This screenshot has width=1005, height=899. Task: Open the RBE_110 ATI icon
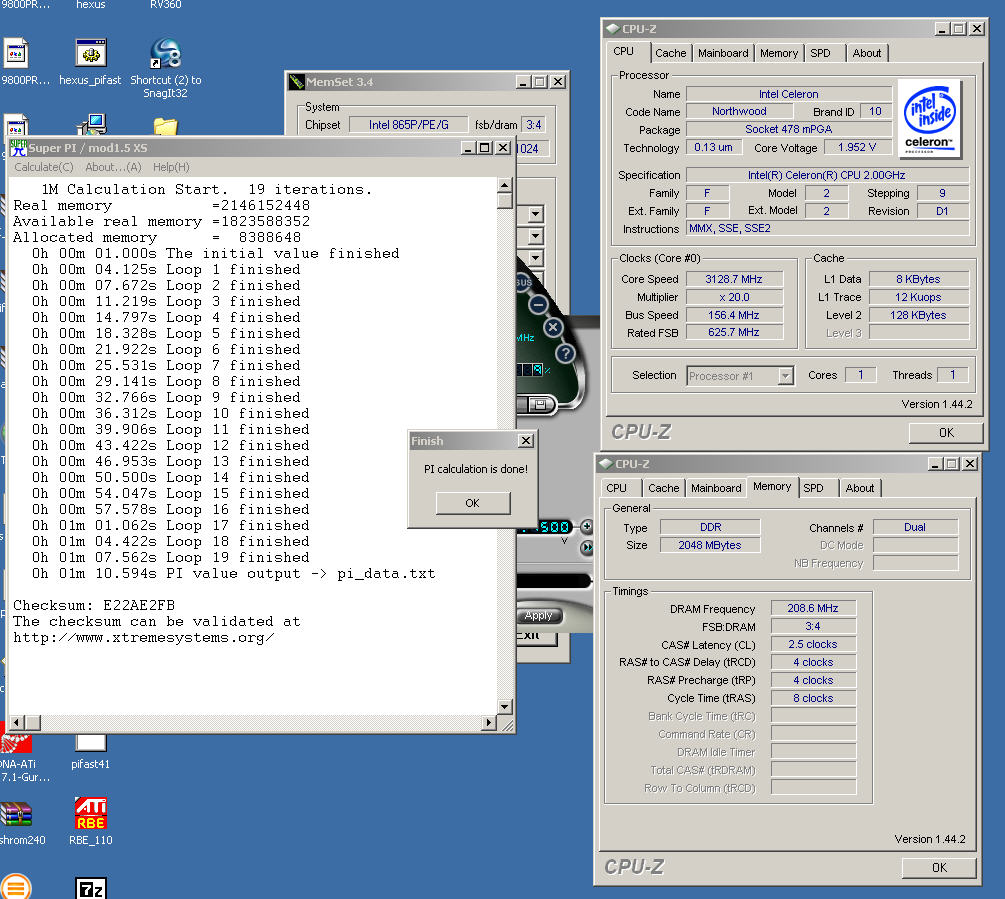point(90,813)
